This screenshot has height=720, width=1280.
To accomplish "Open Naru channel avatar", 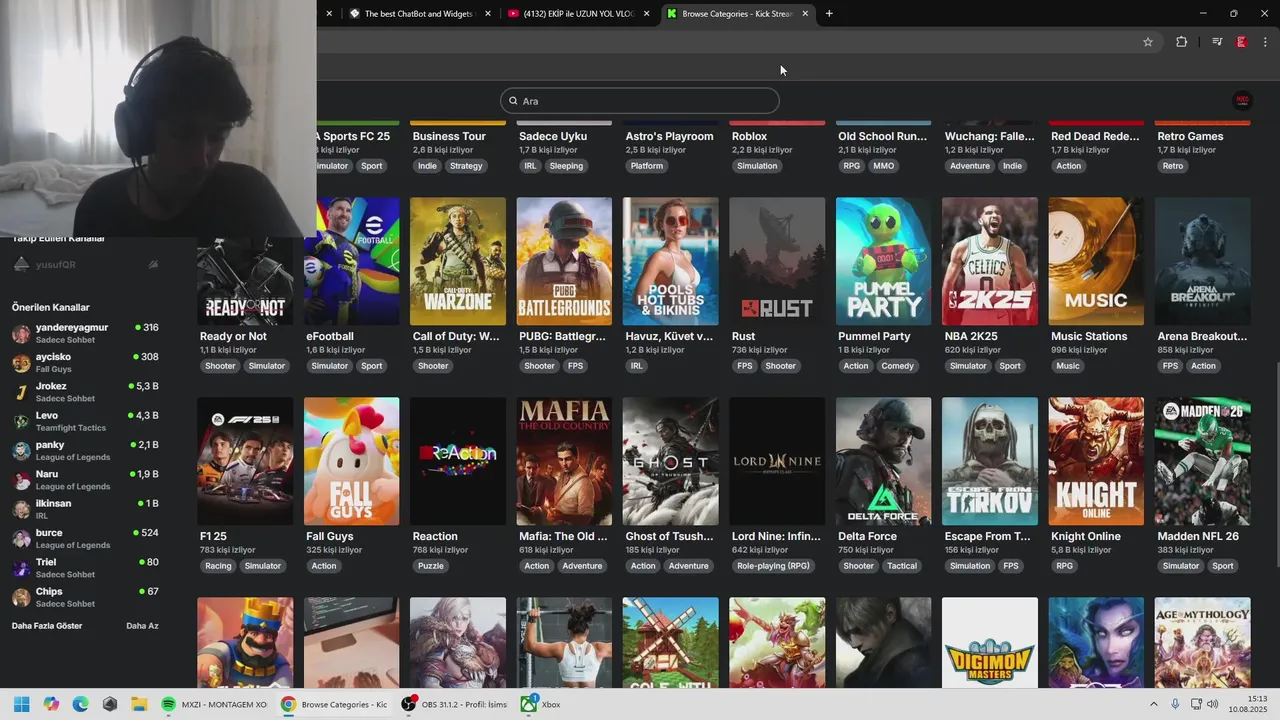I will 21,480.
